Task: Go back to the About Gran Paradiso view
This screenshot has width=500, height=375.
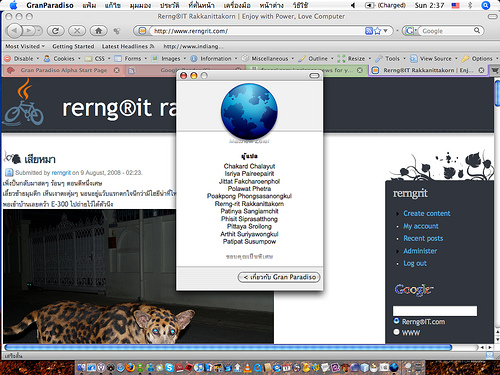Action: [x=279, y=277]
